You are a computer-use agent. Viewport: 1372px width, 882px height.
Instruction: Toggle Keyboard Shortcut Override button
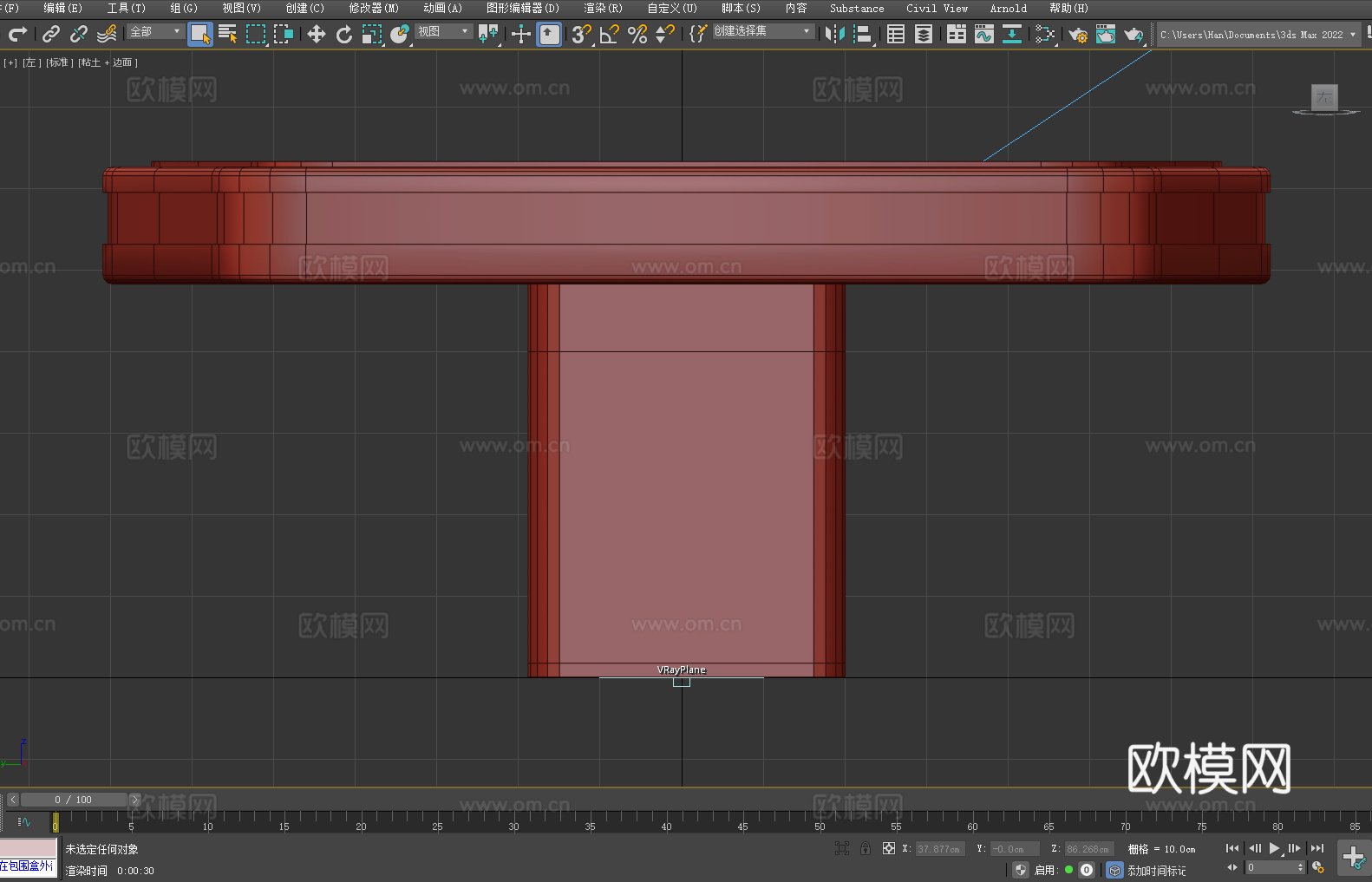tap(549, 34)
